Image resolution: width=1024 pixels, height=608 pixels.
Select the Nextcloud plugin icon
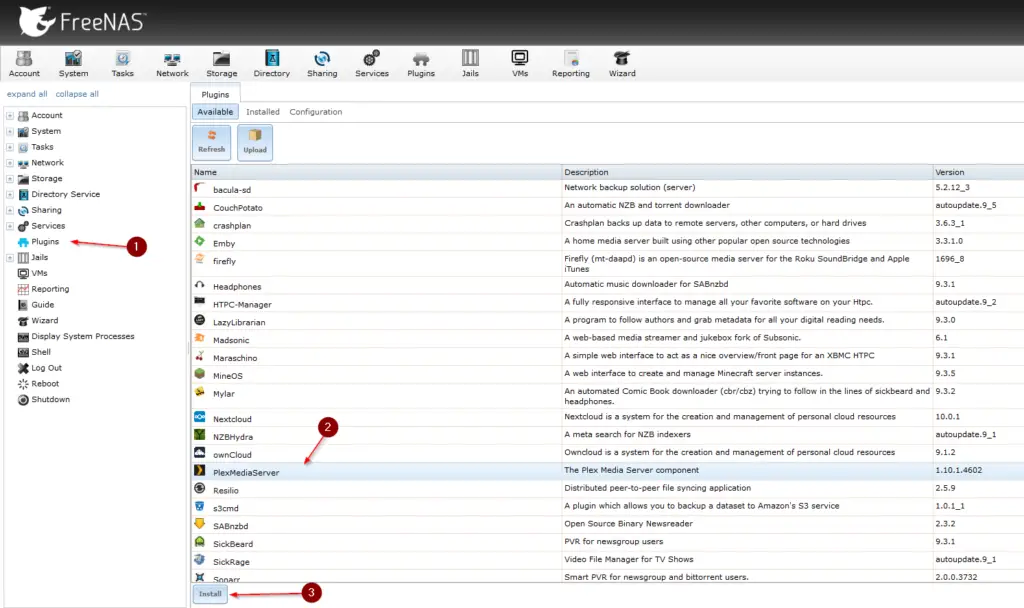pos(200,417)
